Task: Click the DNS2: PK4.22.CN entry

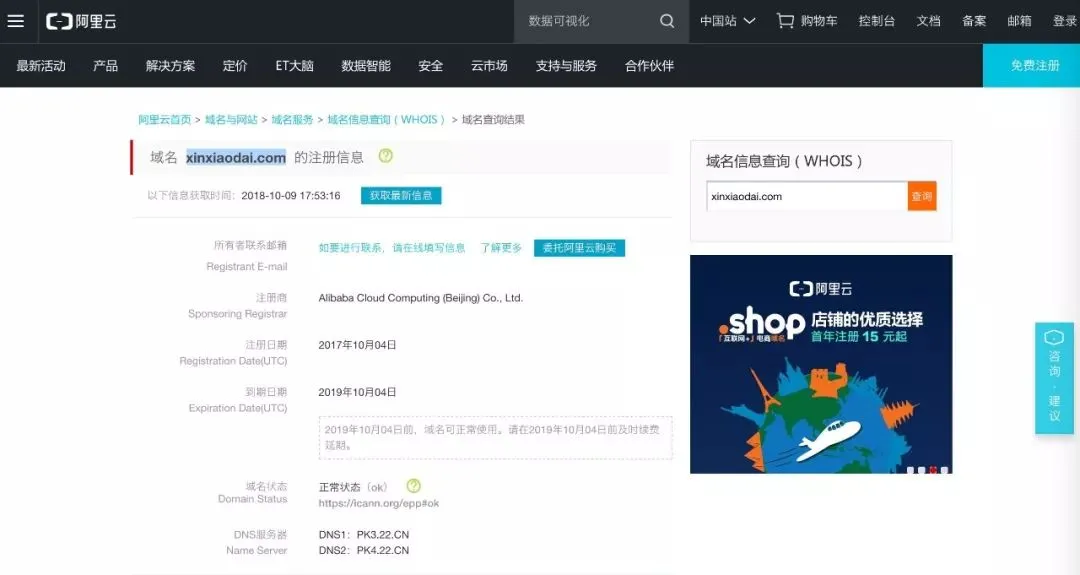Action: tap(364, 550)
